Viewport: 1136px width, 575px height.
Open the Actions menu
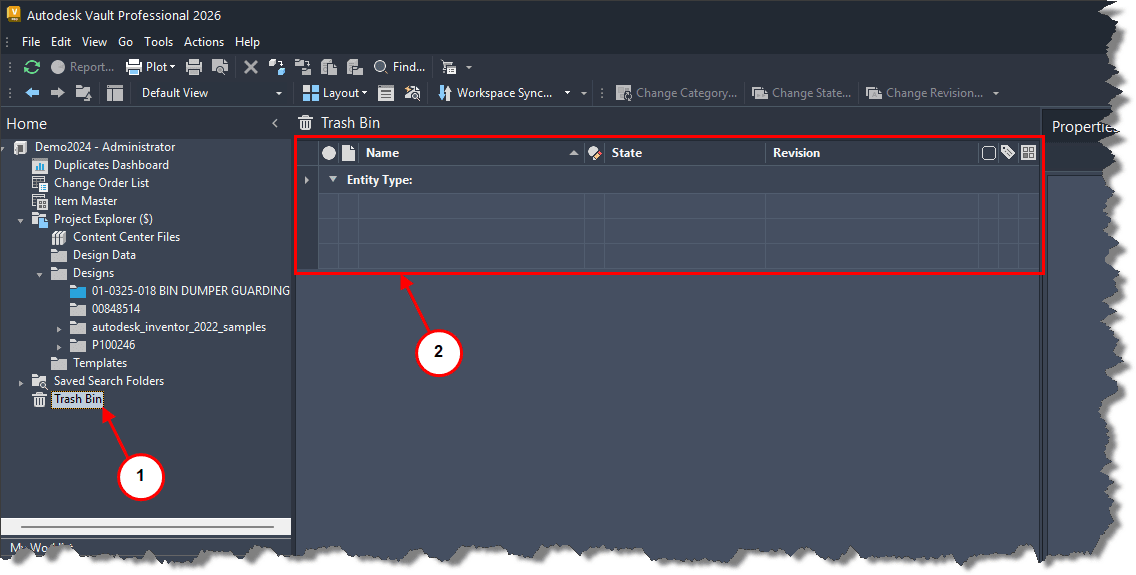coord(204,42)
